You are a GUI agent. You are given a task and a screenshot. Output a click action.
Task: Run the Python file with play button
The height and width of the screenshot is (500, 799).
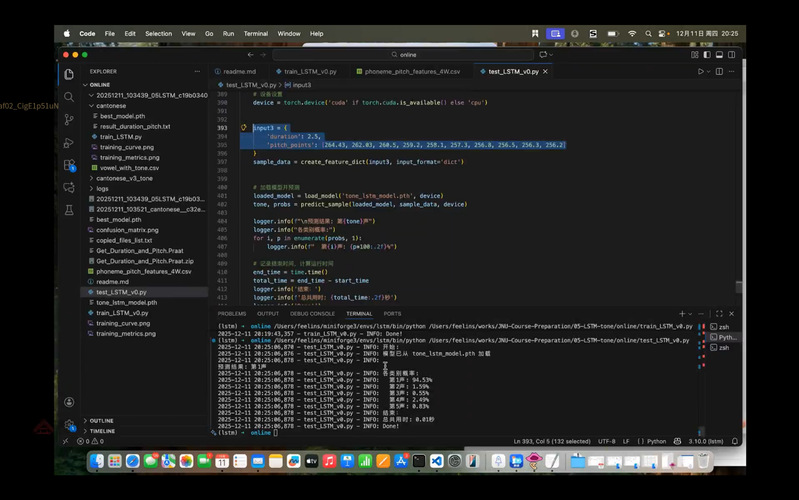pos(701,72)
